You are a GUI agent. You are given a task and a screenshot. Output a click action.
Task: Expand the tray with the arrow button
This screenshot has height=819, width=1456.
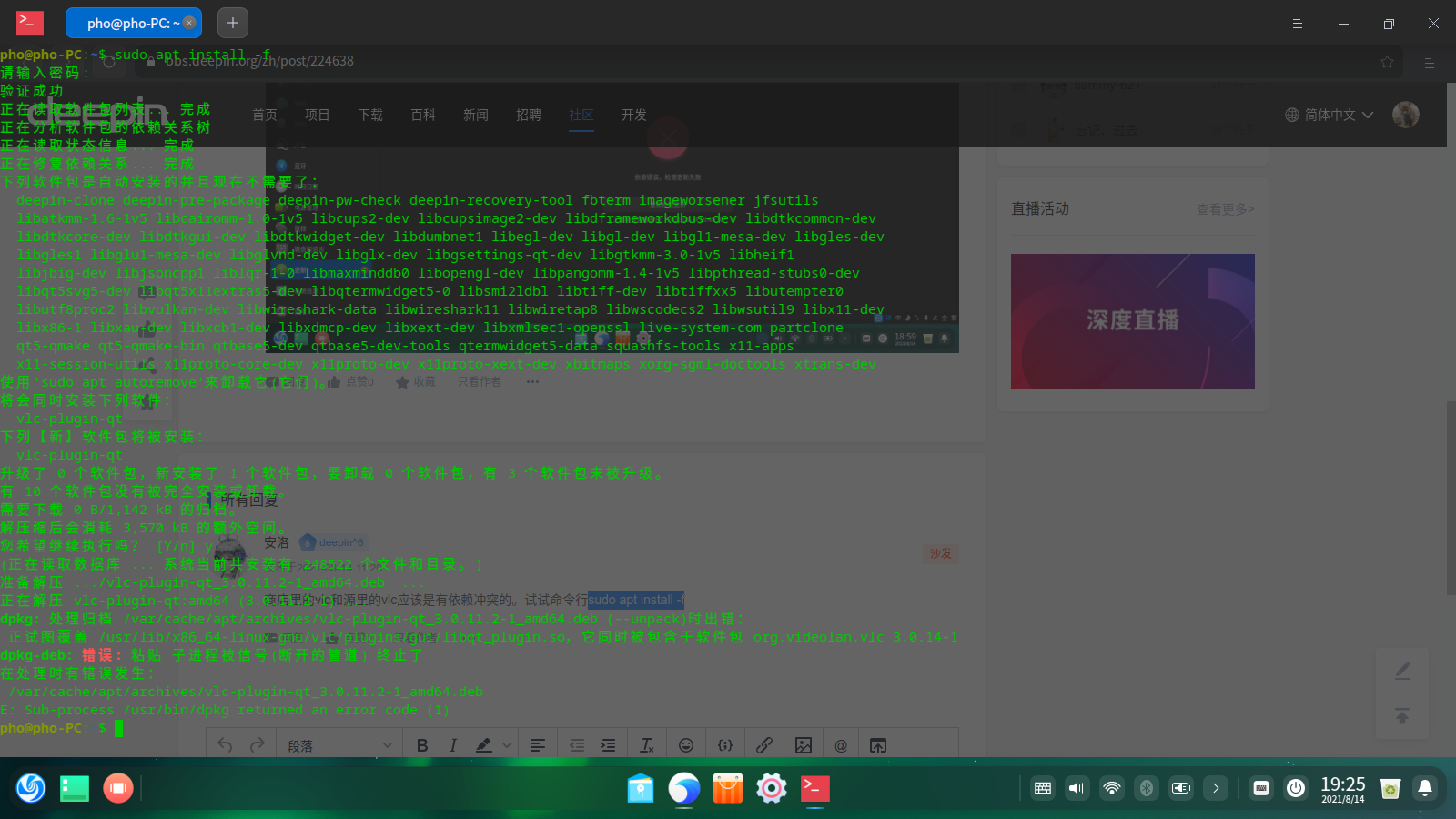pos(1216,788)
